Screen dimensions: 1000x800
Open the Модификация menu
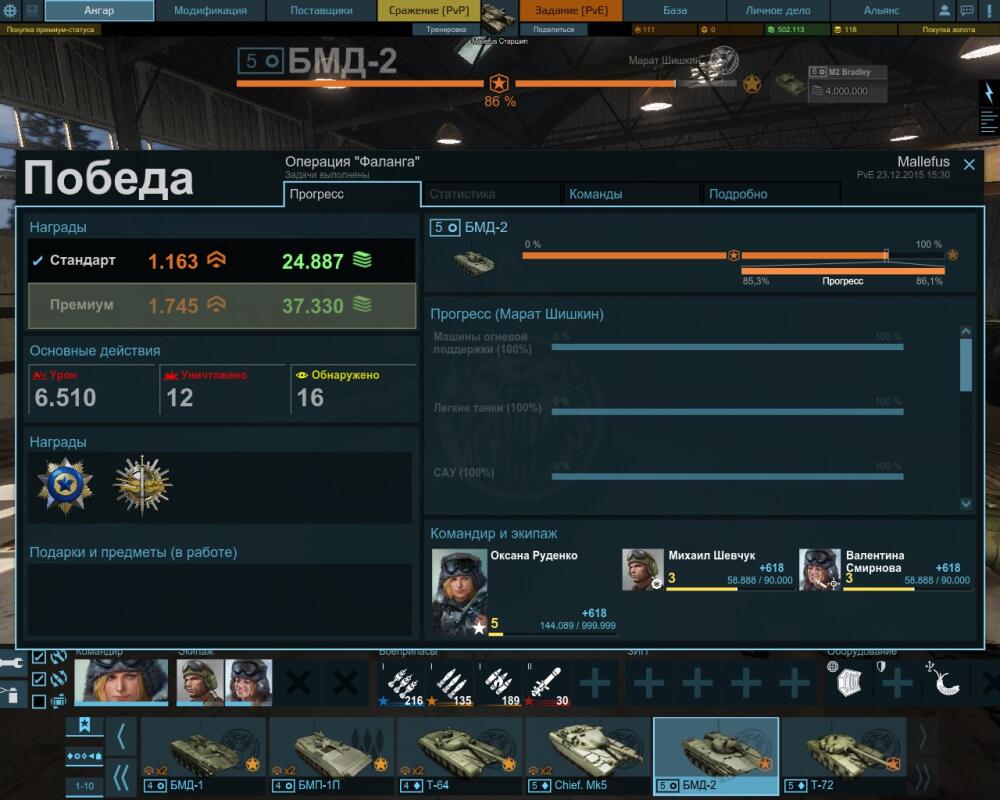[210, 10]
